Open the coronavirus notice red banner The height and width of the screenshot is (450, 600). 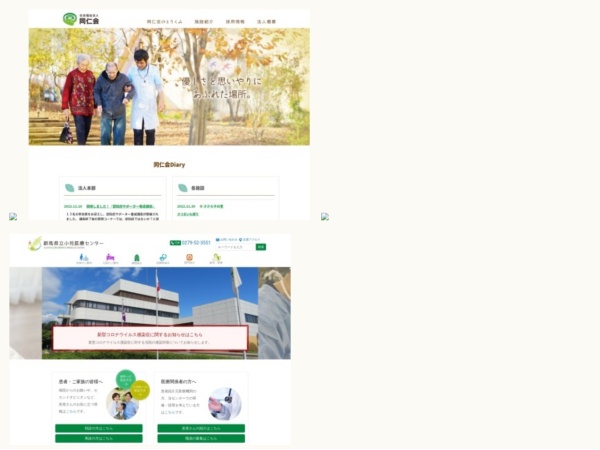click(150, 338)
